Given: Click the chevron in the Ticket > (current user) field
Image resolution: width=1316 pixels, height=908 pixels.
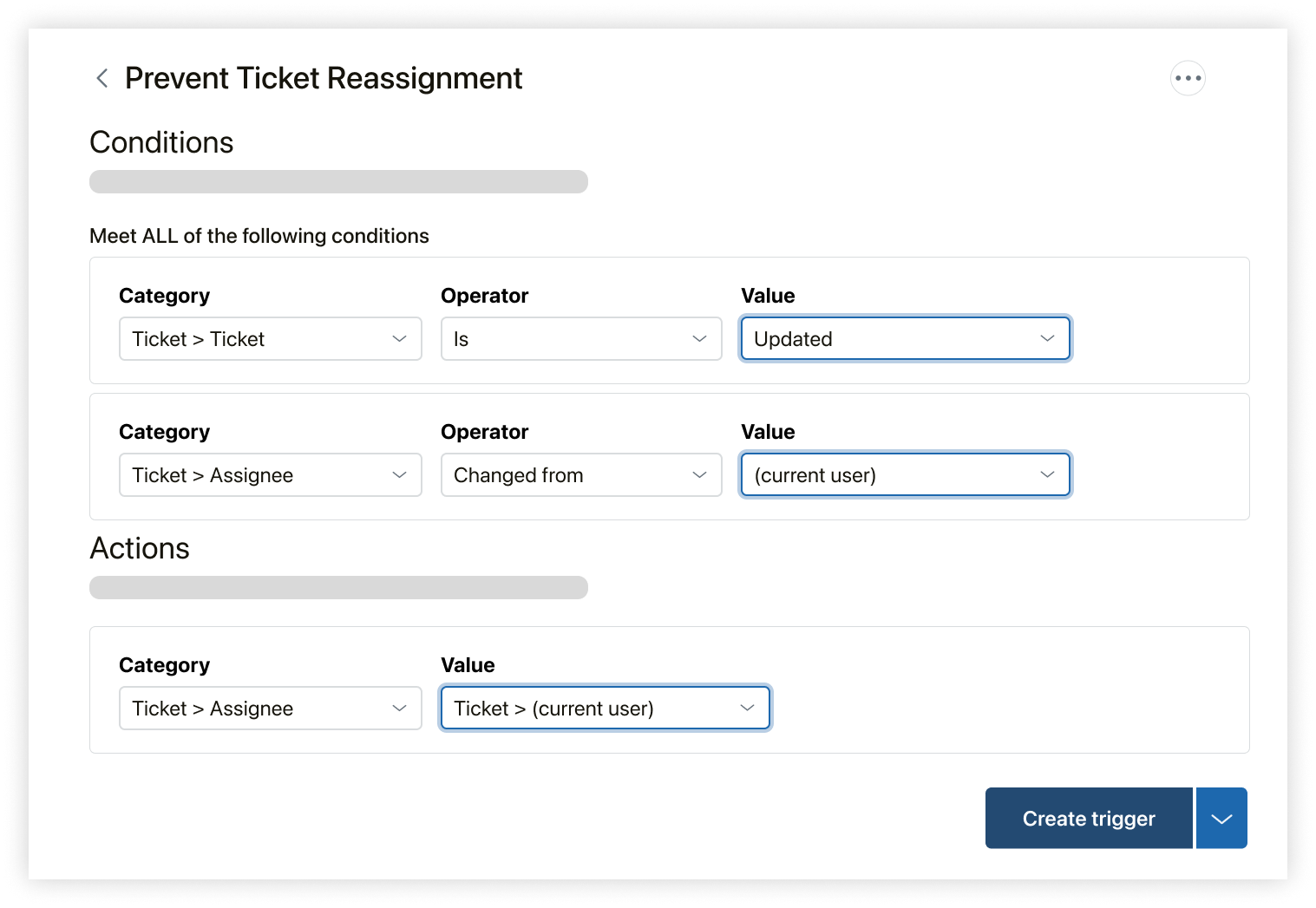Looking at the screenshot, I should 747,709.
